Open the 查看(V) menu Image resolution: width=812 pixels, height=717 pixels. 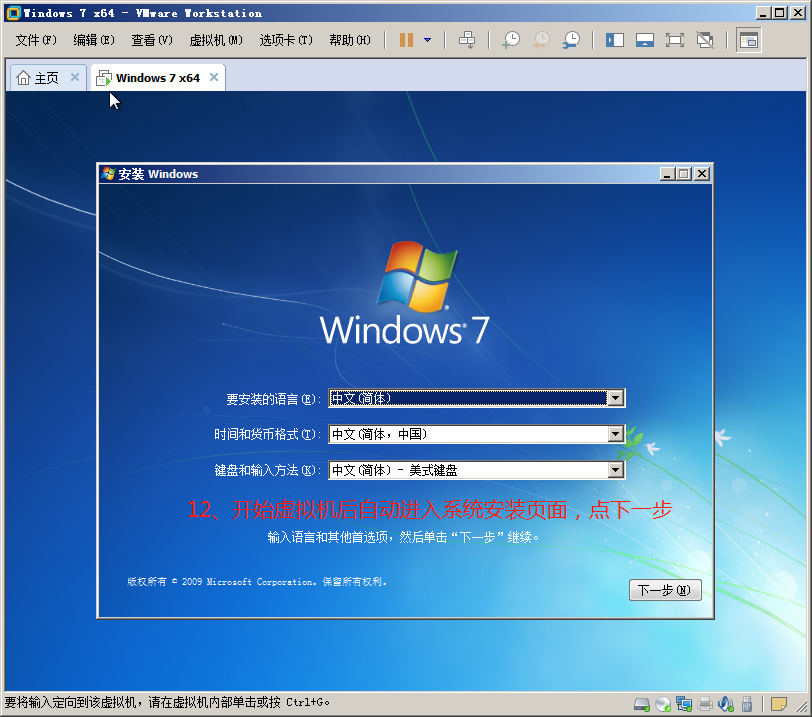152,40
